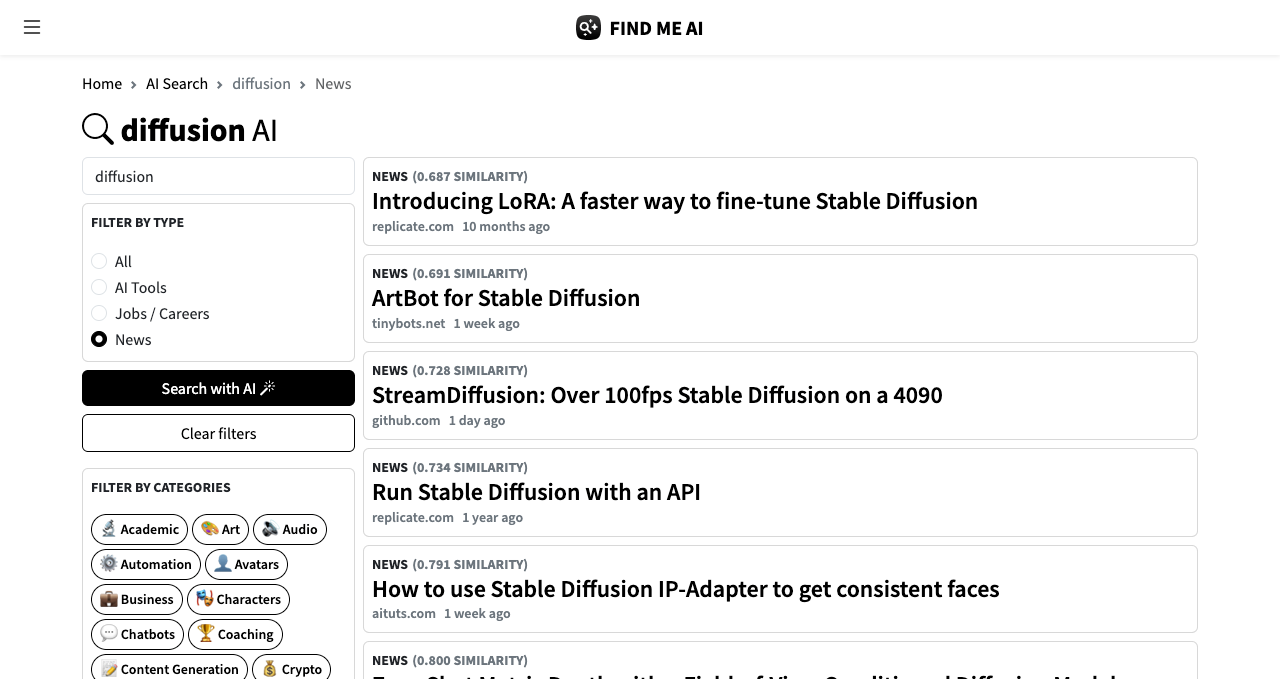Go to Home breadcrumb link
Image resolution: width=1280 pixels, height=679 pixels.
pyautogui.click(x=102, y=84)
